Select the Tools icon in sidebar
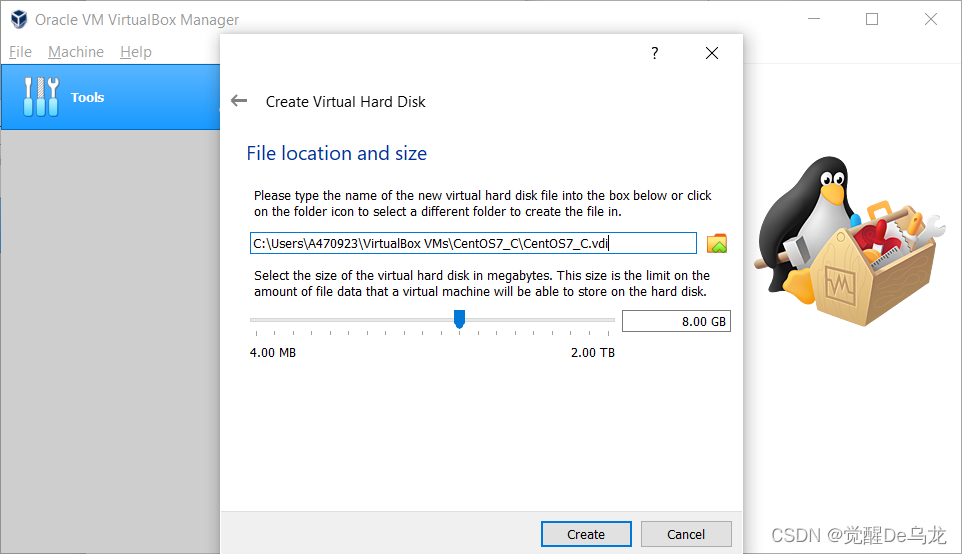This screenshot has height=554, width=962. pyautogui.click(x=41, y=97)
